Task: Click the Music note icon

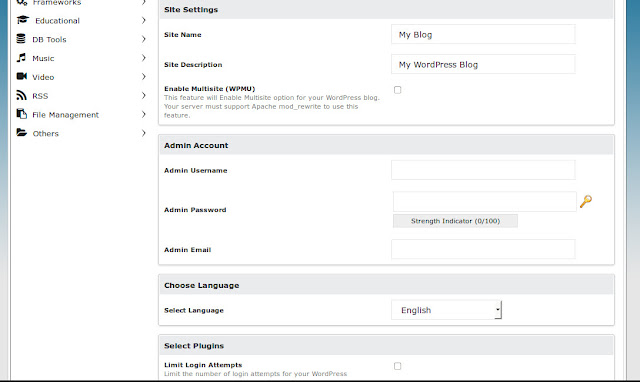Action: tap(21, 58)
